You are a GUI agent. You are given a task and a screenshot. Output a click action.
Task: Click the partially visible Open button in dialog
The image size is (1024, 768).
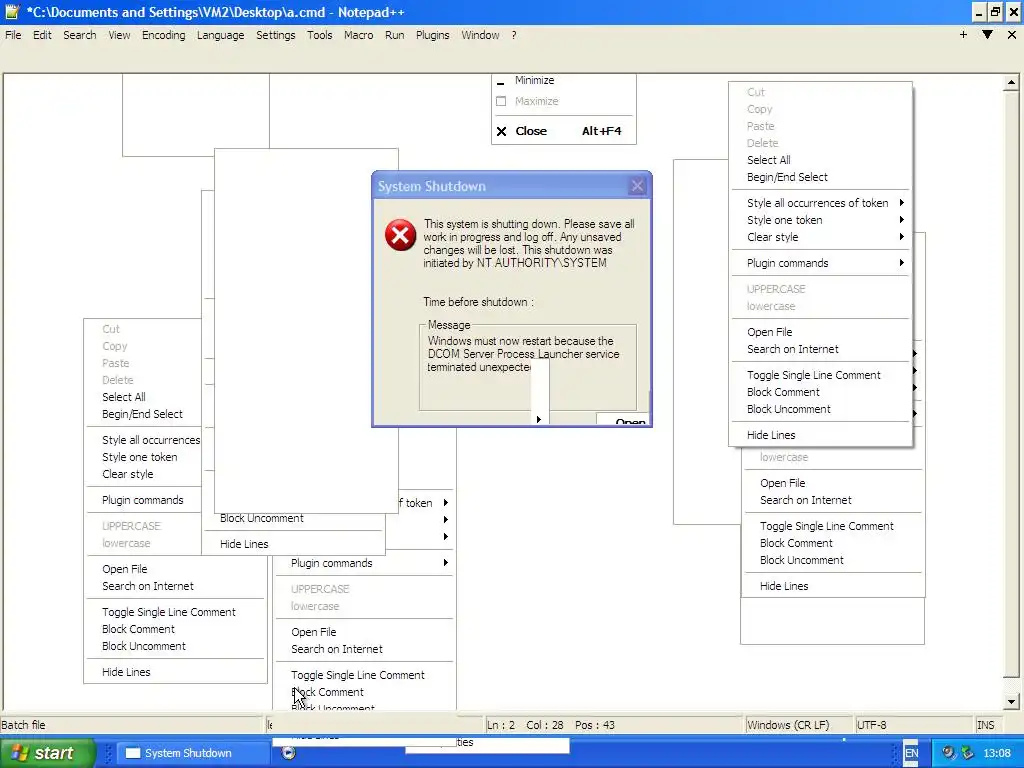624,419
